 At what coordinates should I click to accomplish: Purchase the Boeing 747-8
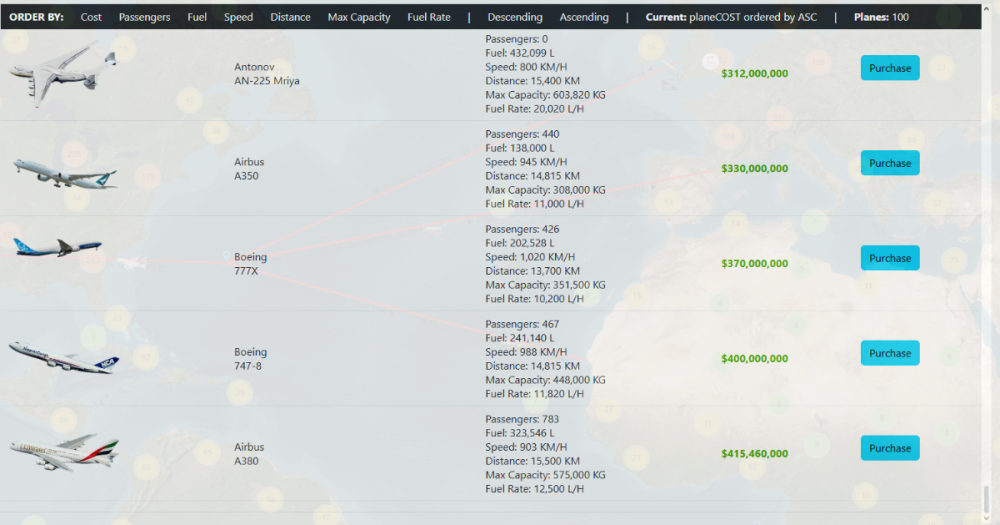point(890,353)
